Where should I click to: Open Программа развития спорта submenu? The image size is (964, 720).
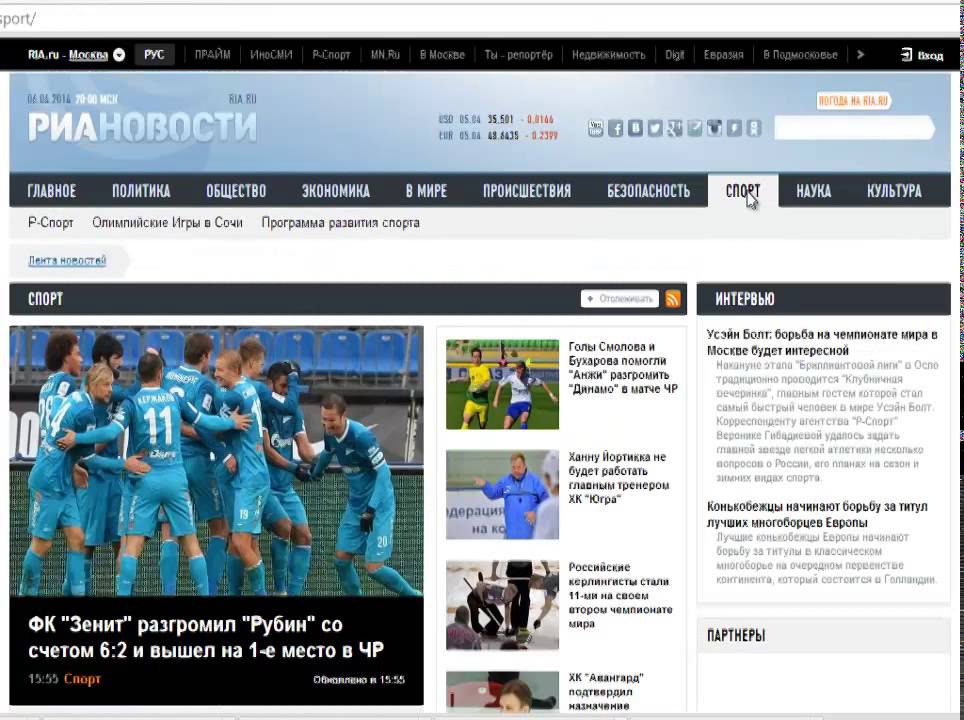pyautogui.click(x=341, y=223)
